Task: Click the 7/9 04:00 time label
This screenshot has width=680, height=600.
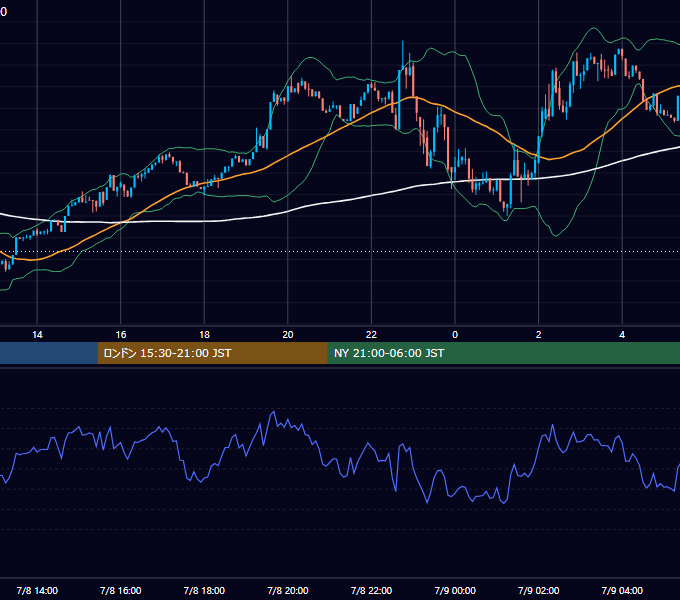Action: [622, 590]
